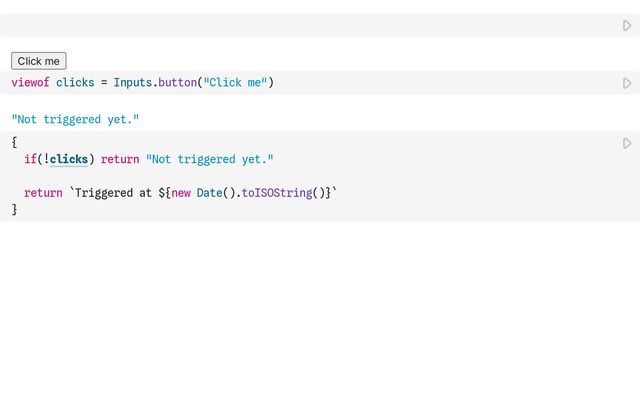Click the opening curly brace line
This screenshot has height=400, width=640.
pos(14,143)
